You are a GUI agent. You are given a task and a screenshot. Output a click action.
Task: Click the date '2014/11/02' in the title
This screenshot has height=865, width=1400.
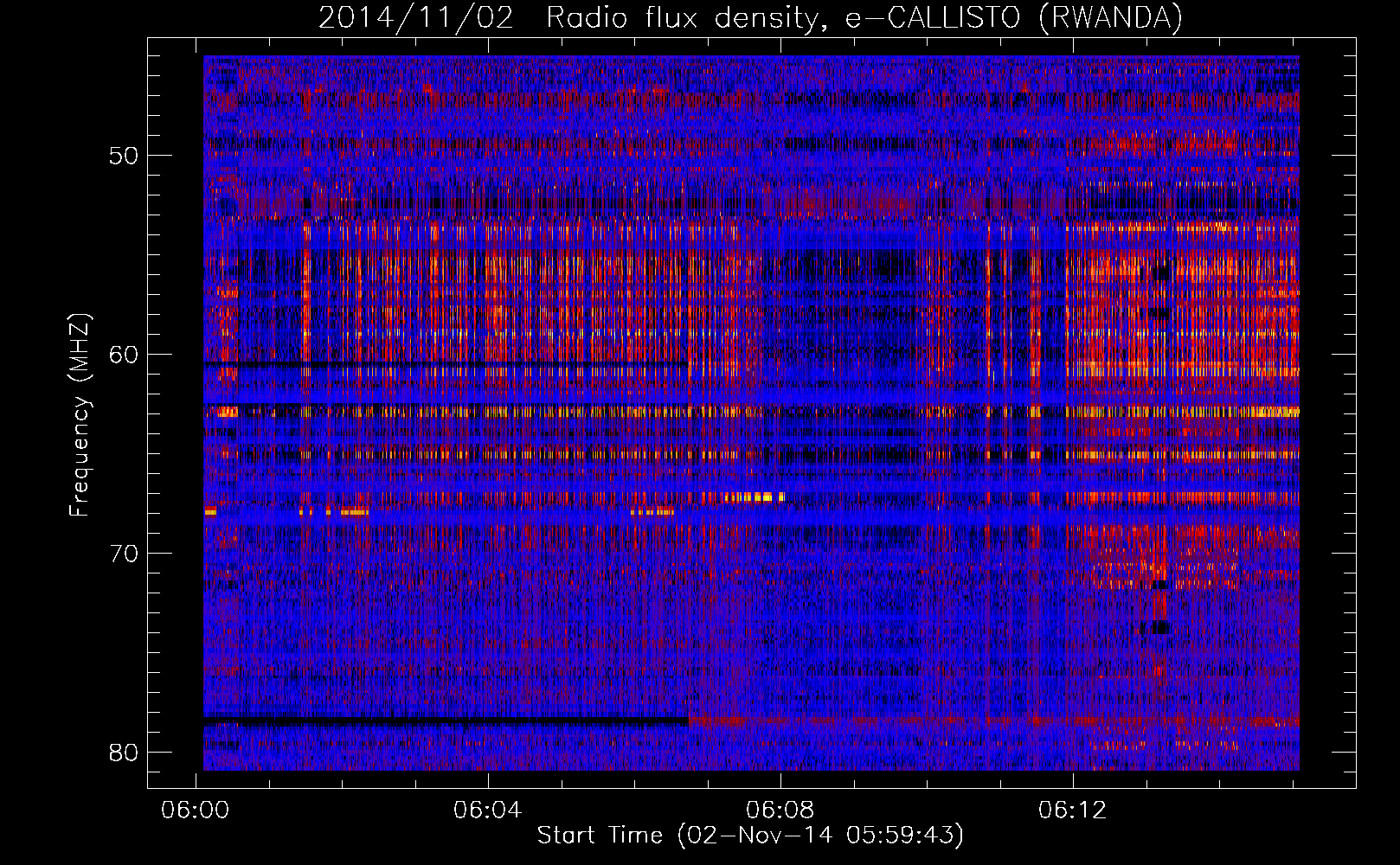pyautogui.click(x=416, y=18)
